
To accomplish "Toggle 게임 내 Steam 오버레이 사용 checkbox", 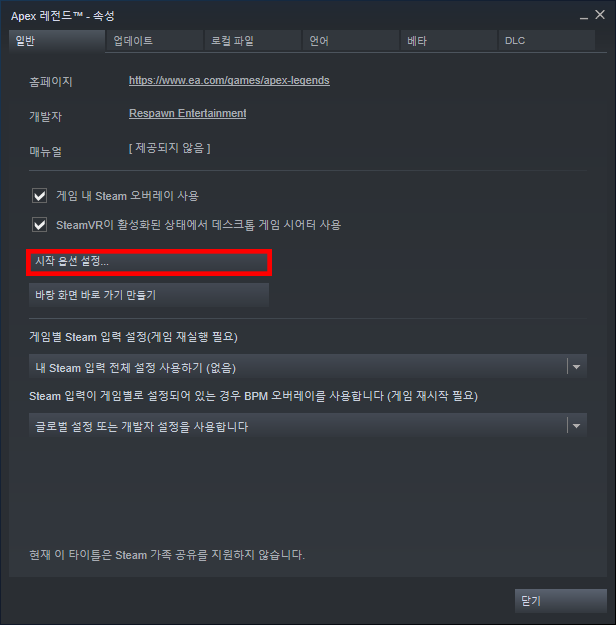I will point(39,196).
